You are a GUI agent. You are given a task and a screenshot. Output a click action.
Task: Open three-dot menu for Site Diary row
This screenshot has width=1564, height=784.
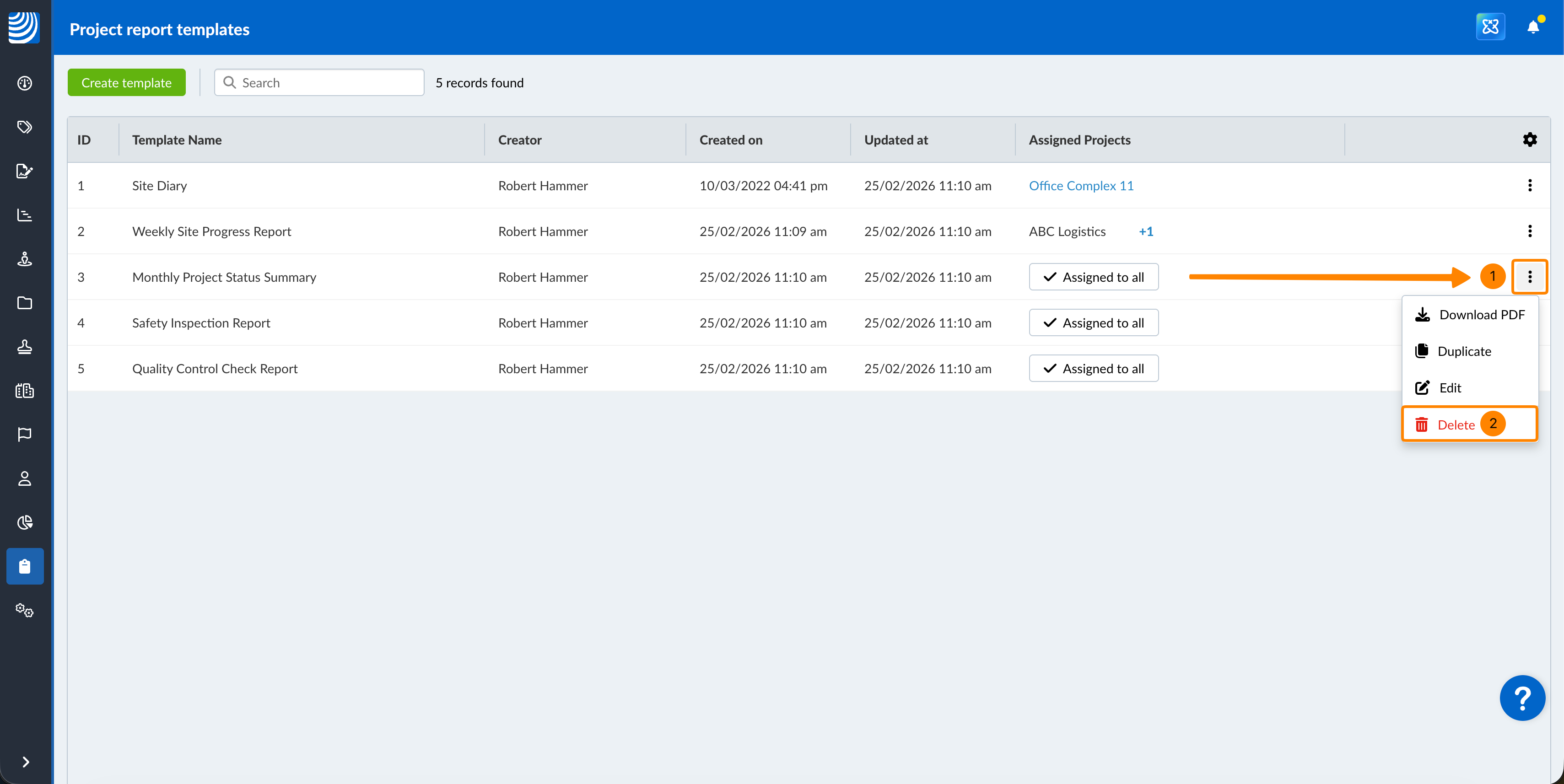[x=1529, y=186]
